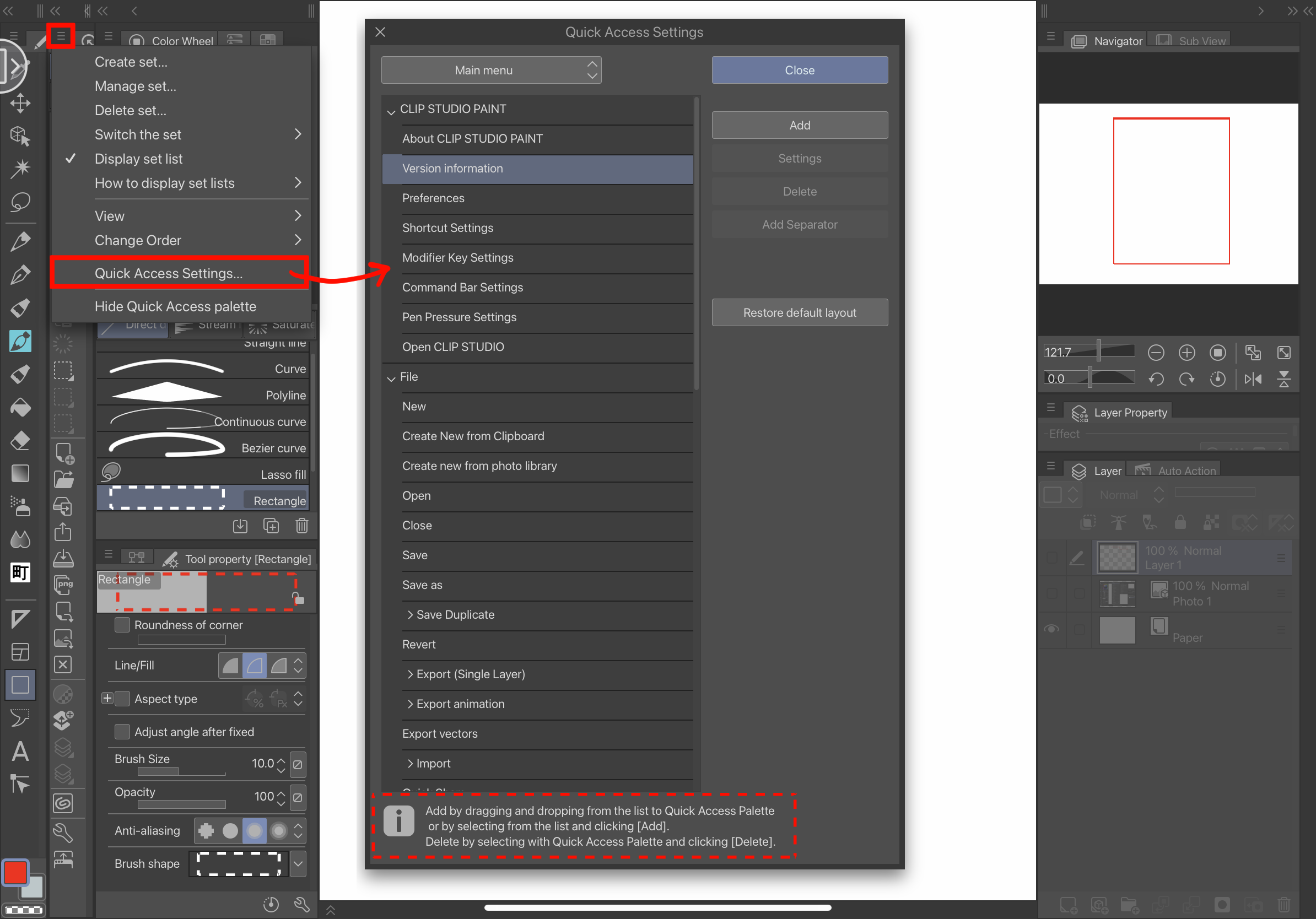Click the Flip horizontal navigator icon
The height and width of the screenshot is (919, 1316).
point(1253,379)
